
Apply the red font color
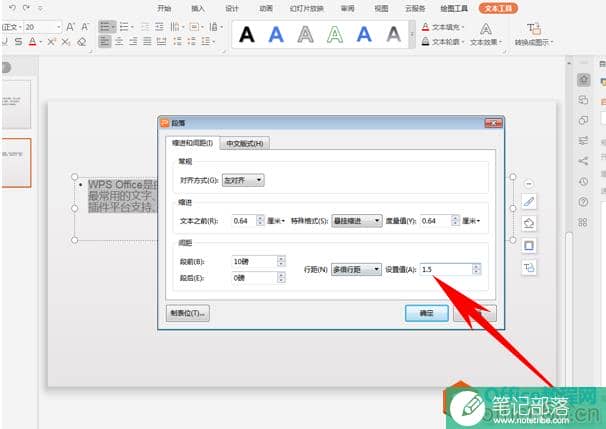point(32,42)
